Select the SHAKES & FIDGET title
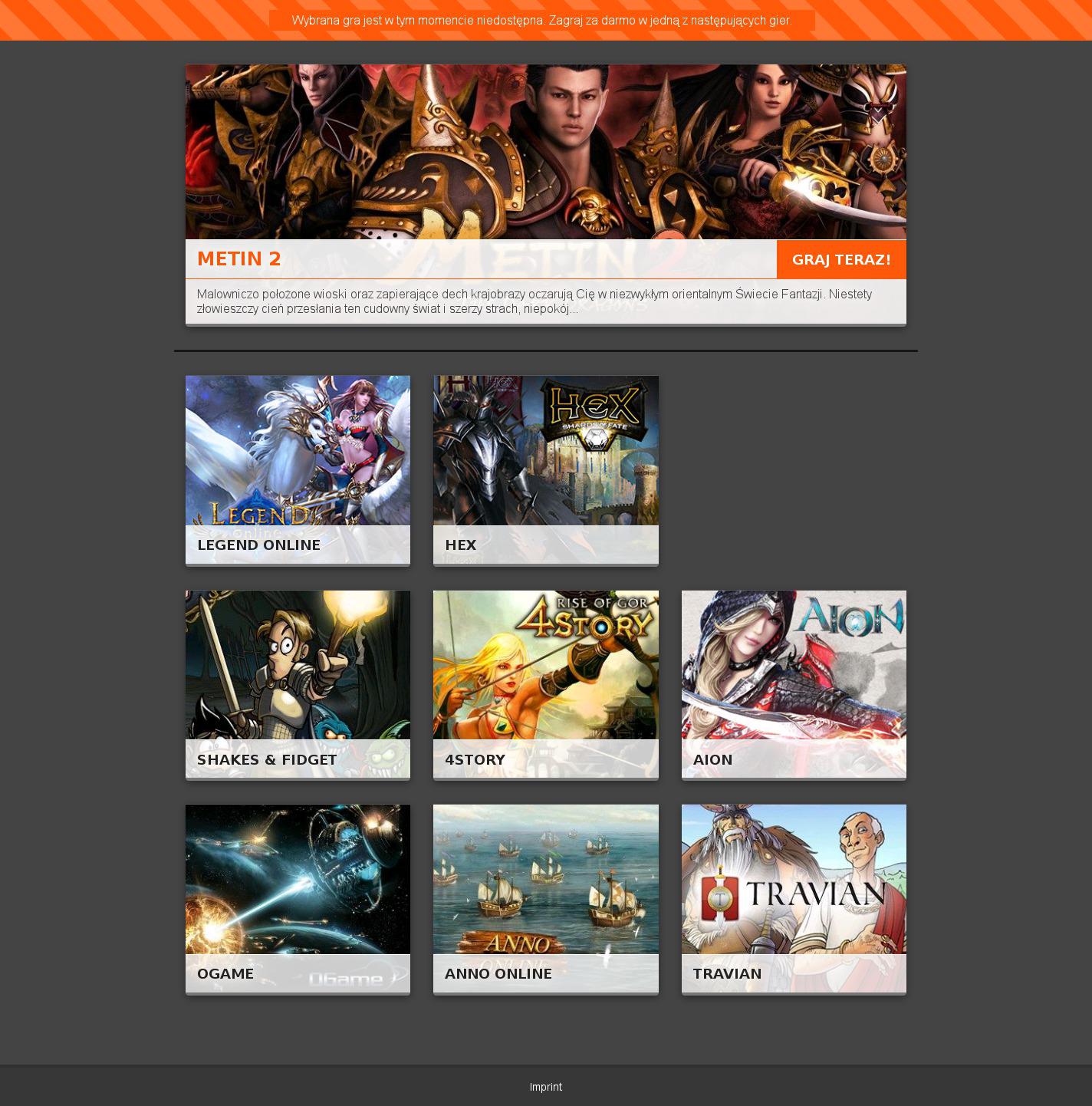Viewport: 1092px width, 1106px height. point(267,759)
